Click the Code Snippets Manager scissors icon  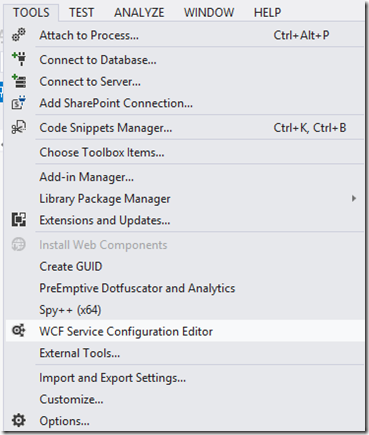(19, 127)
